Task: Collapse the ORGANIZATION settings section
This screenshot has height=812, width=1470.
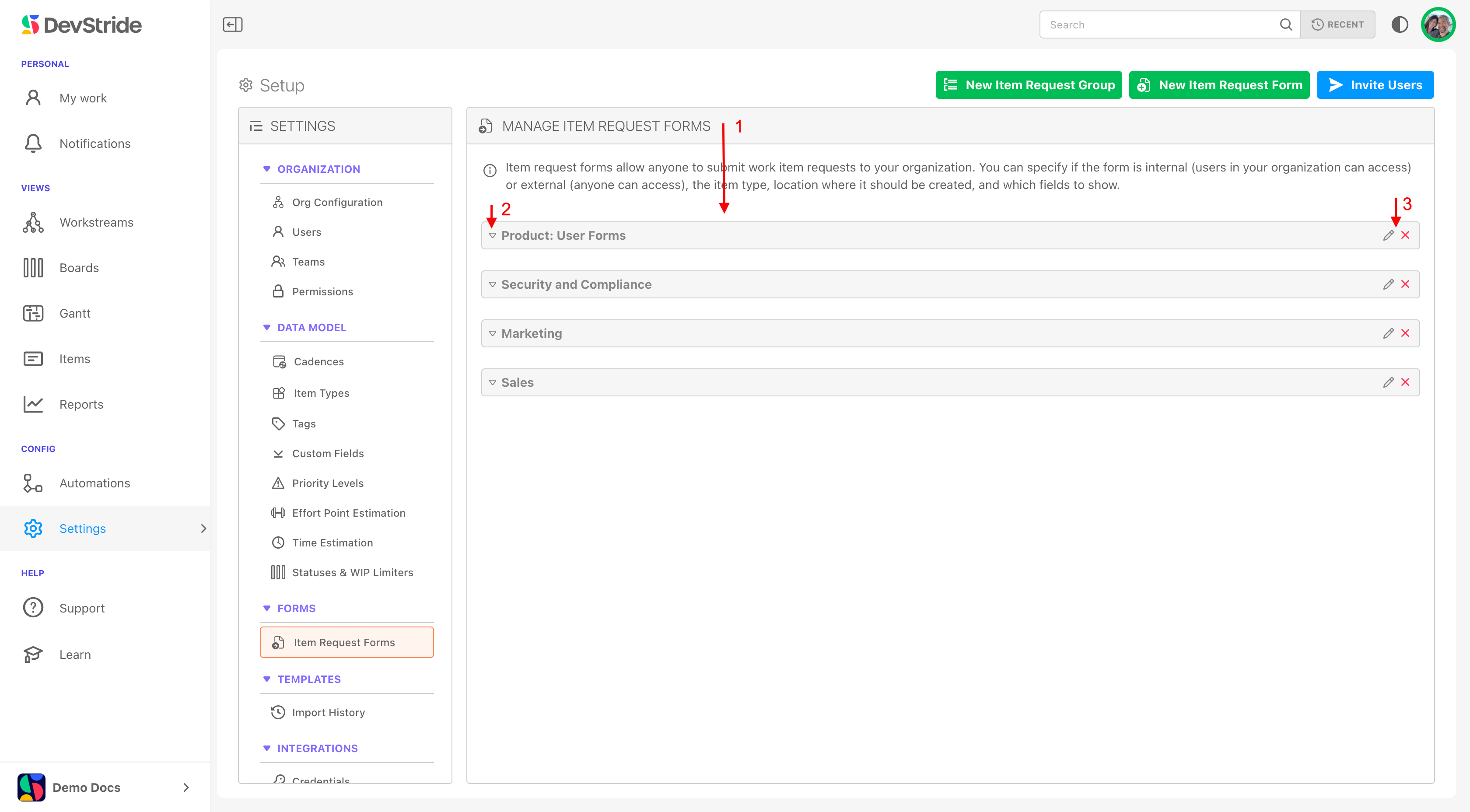Action: (x=266, y=169)
